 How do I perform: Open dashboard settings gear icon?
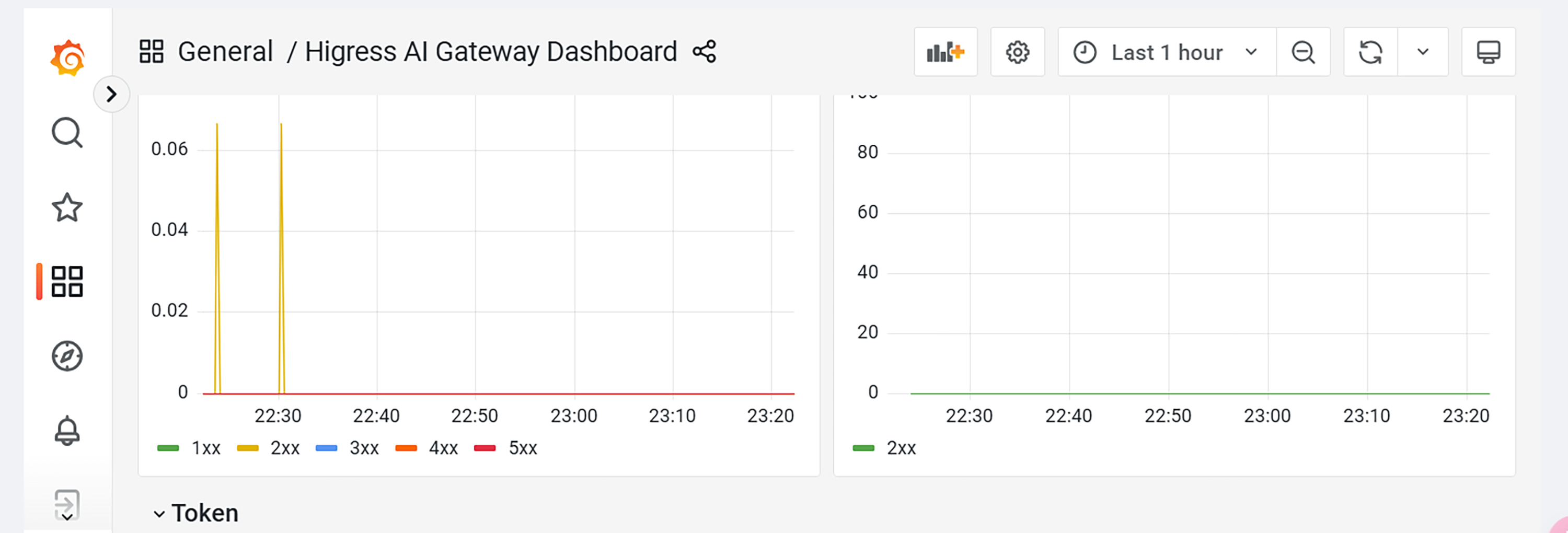1017,52
